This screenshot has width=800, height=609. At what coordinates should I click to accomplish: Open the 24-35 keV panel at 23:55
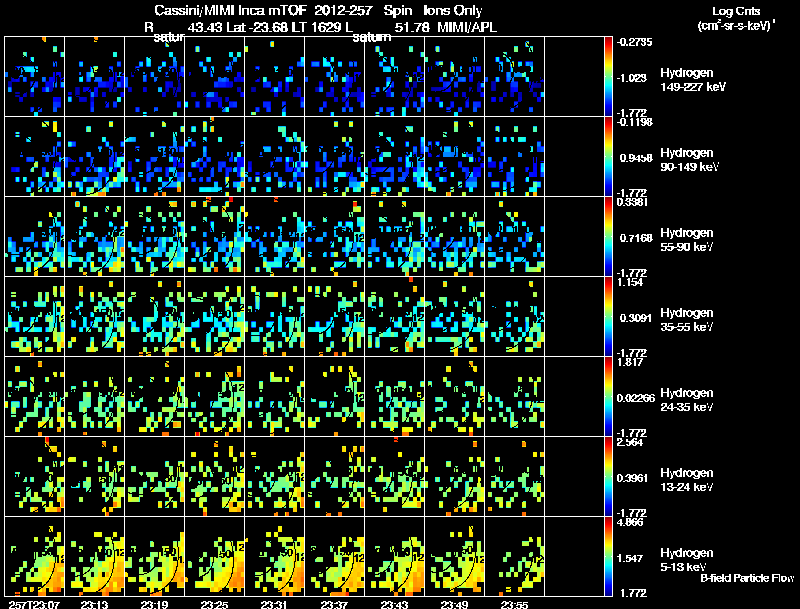[514, 397]
